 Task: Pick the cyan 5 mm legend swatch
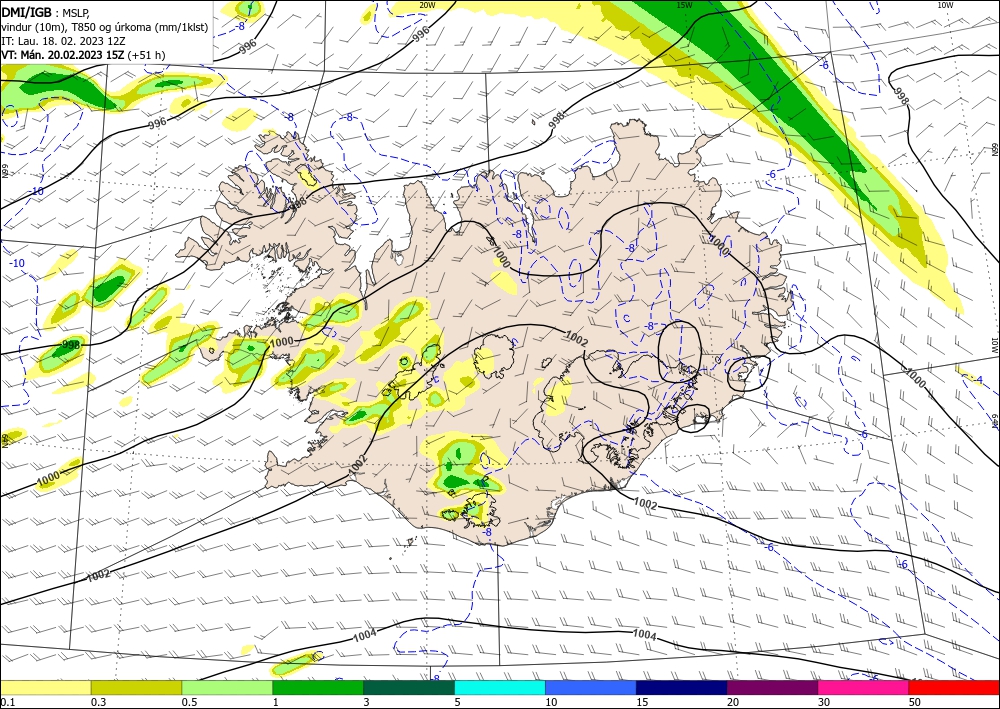[499, 687]
